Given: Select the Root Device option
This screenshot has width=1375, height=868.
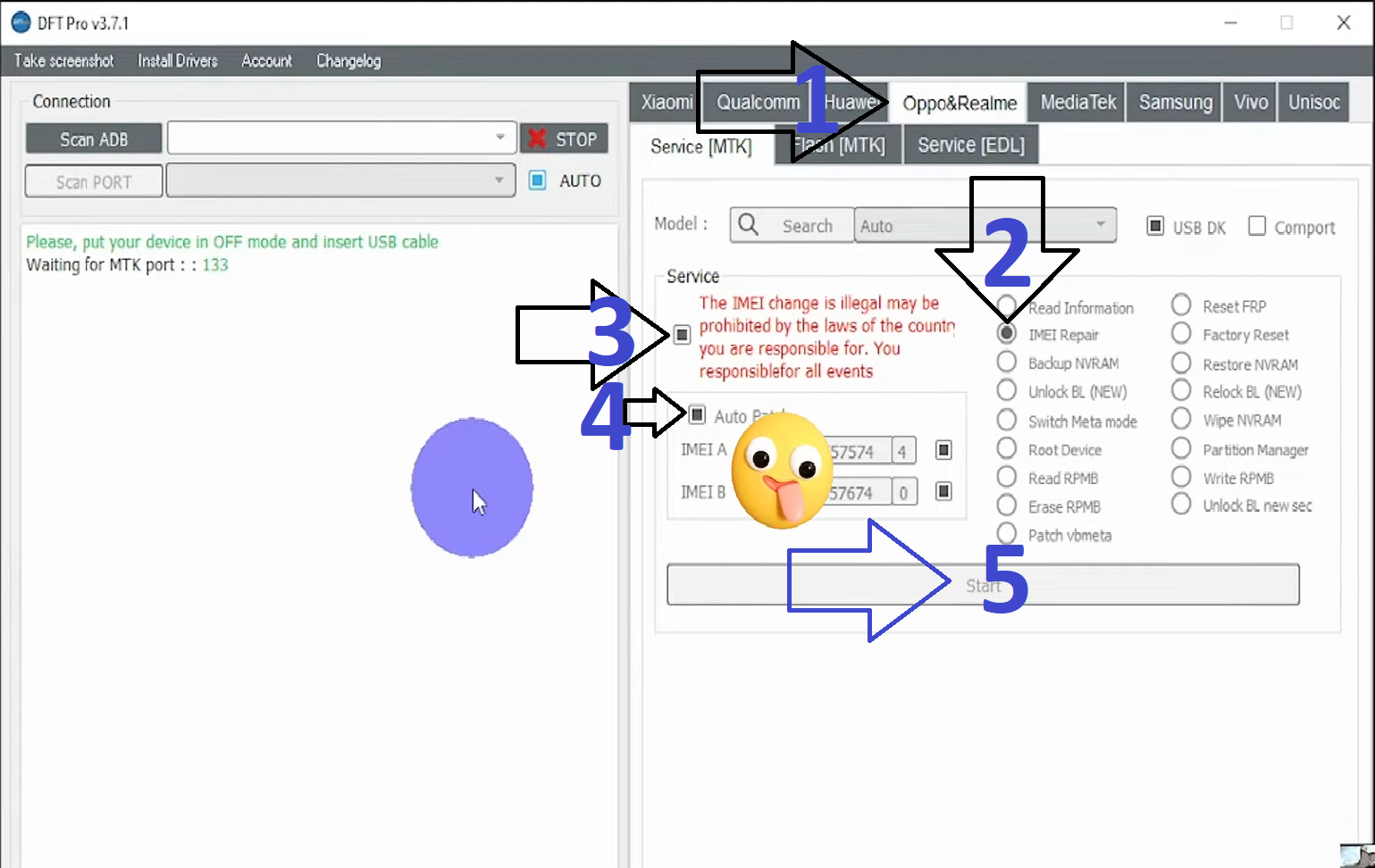Looking at the screenshot, I should [1007, 448].
